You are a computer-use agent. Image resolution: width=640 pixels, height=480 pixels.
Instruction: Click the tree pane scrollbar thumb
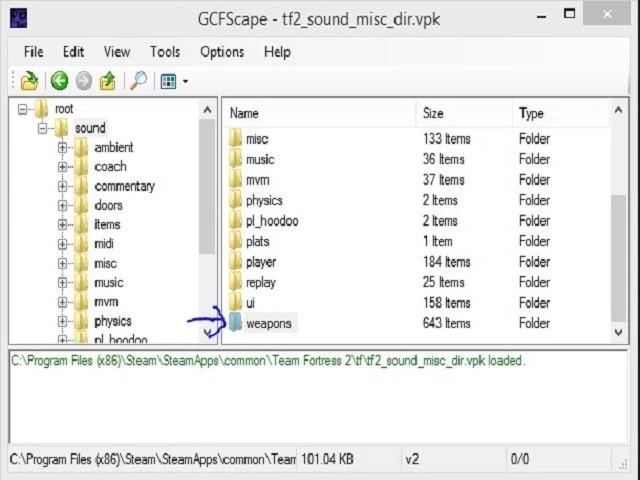pyautogui.click(x=207, y=187)
